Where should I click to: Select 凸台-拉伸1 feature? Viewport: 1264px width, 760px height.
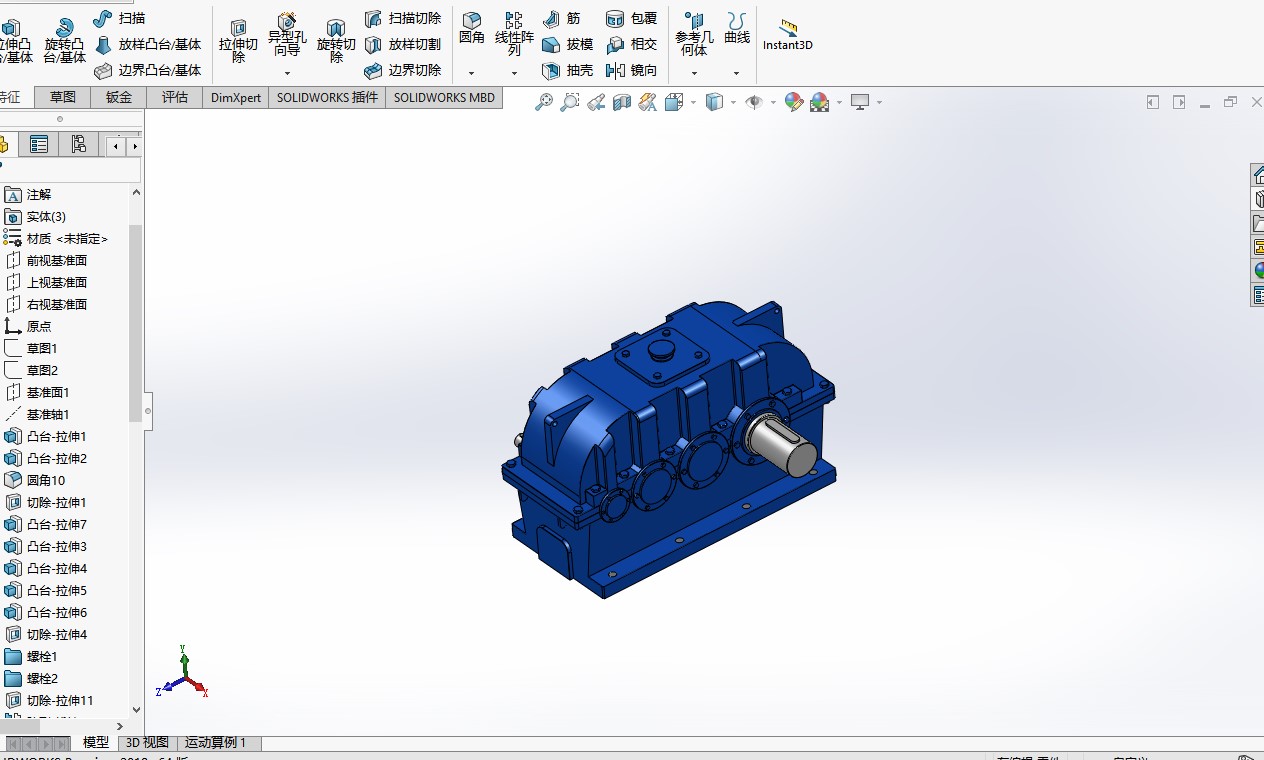click(46, 437)
